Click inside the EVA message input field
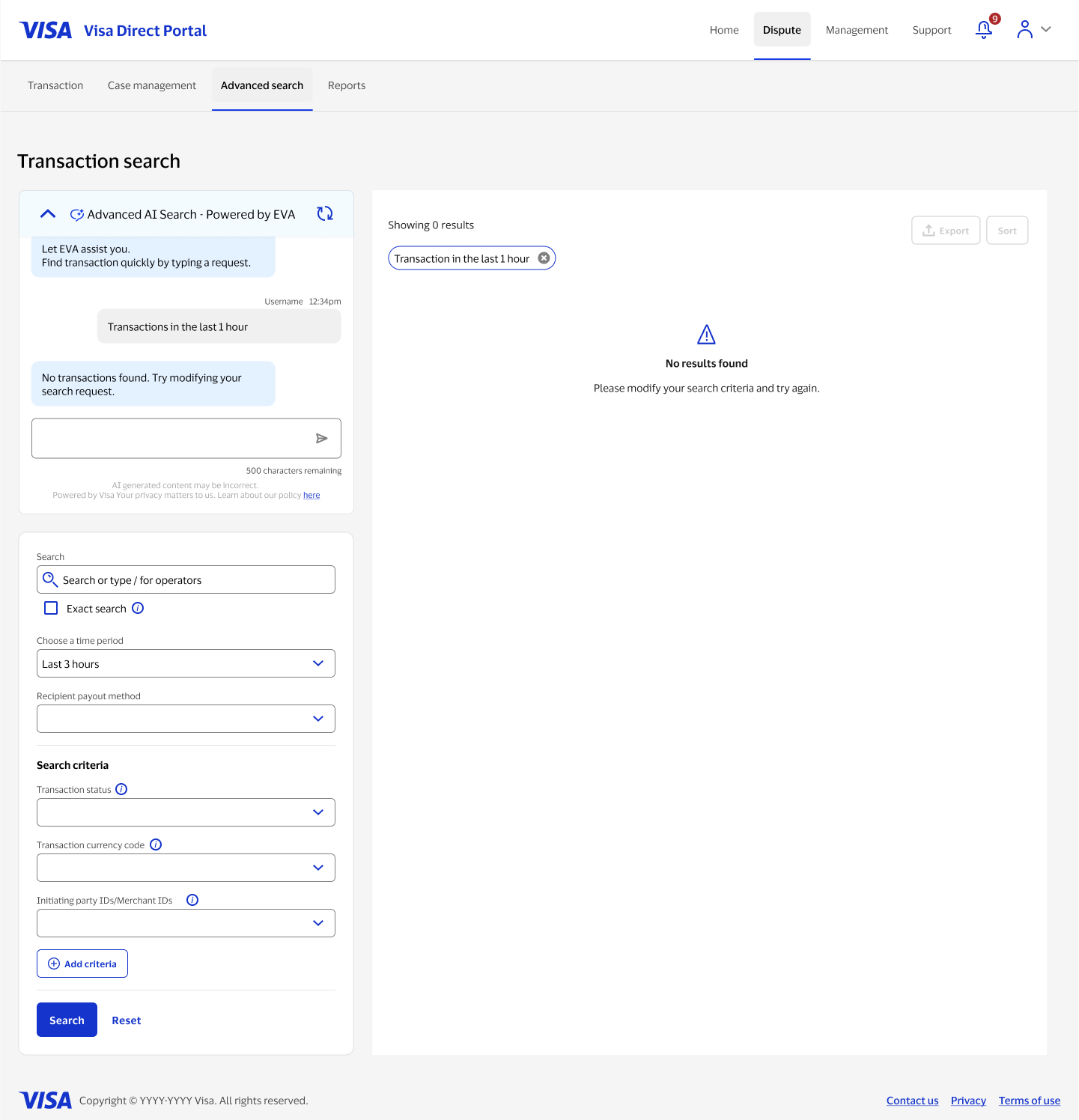The image size is (1079, 1120). click(x=172, y=438)
